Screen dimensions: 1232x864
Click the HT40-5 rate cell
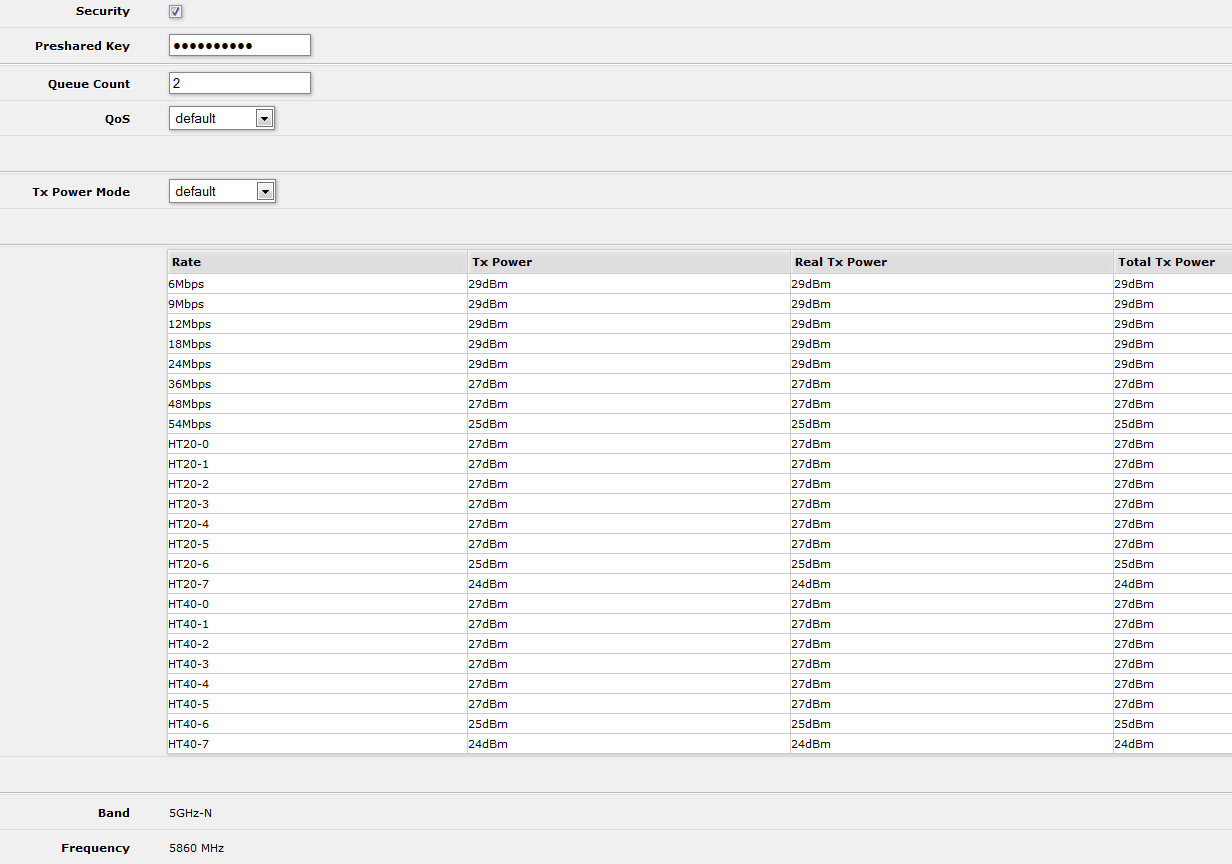pos(317,704)
